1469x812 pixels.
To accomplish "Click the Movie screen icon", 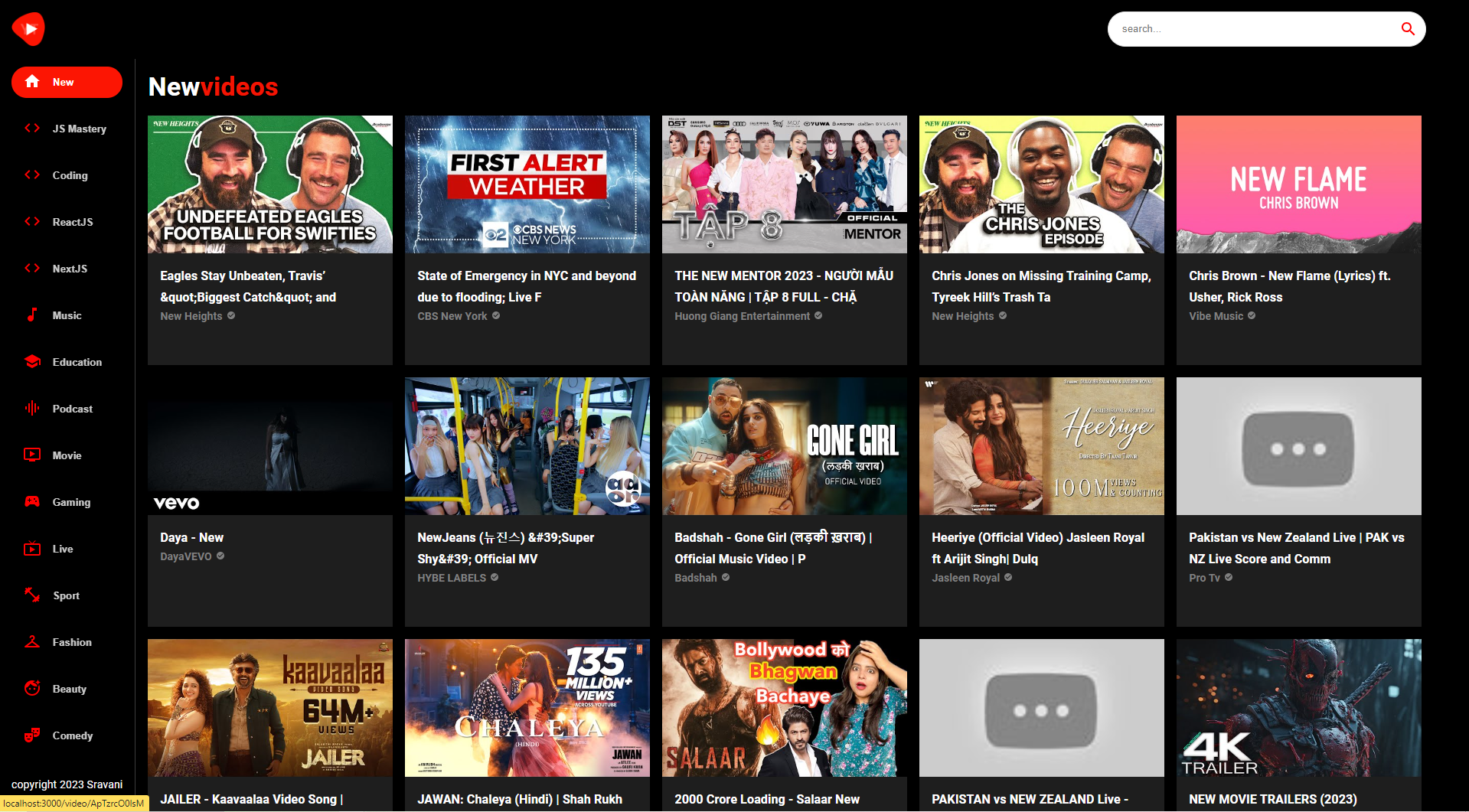I will pyautogui.click(x=32, y=455).
